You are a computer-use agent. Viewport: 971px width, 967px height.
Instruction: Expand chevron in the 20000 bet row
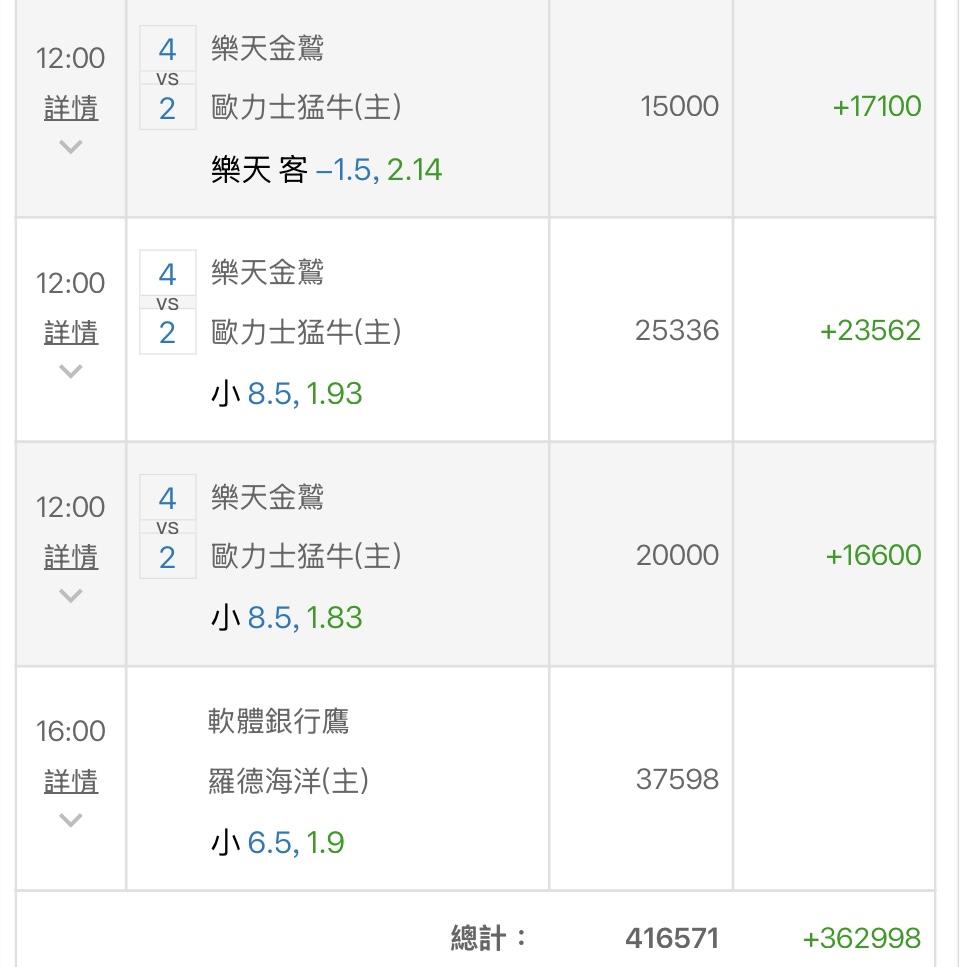click(x=71, y=596)
